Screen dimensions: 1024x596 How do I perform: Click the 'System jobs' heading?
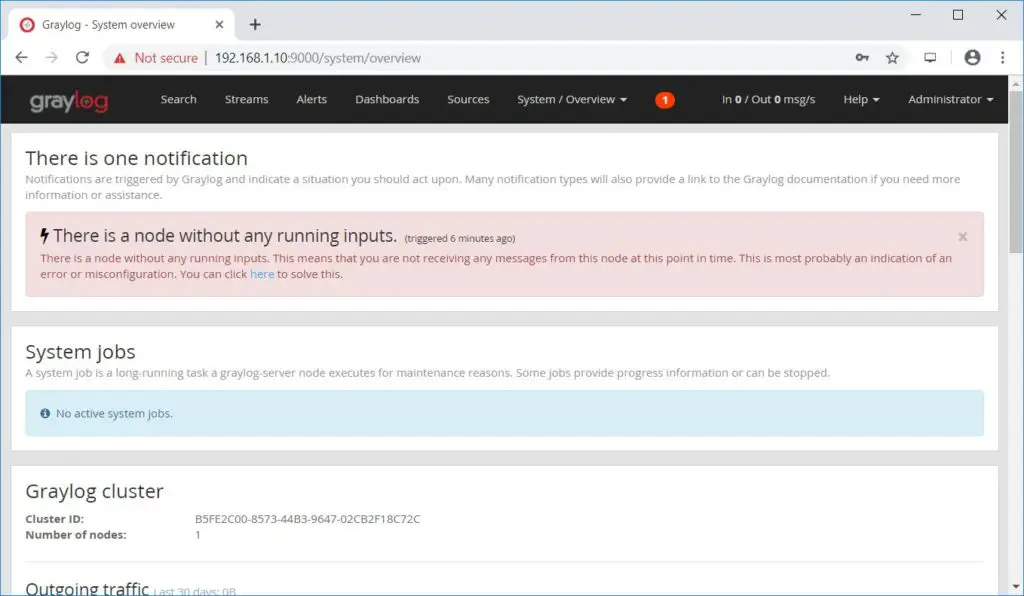click(80, 352)
